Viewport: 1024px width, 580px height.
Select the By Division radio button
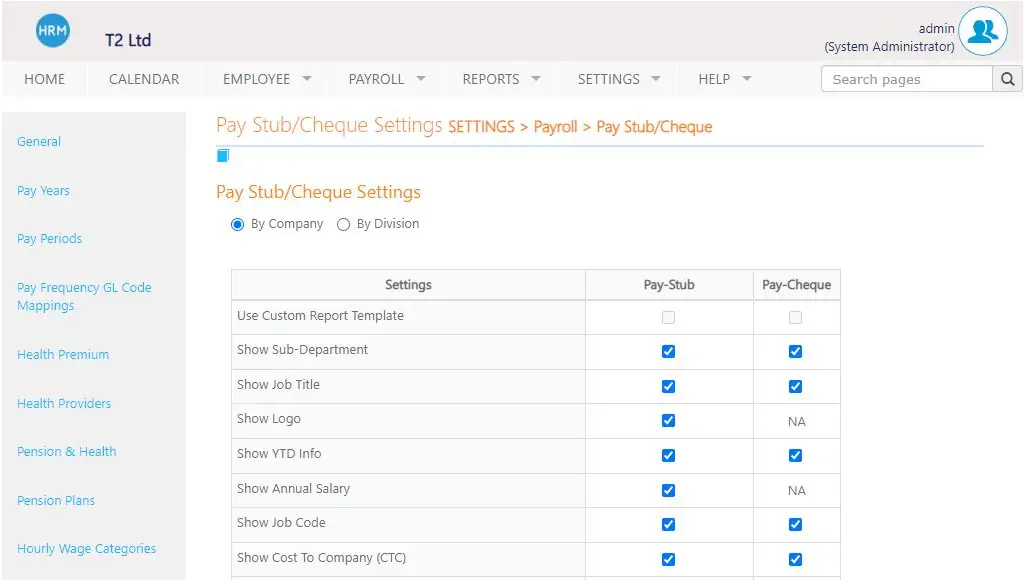click(x=344, y=225)
